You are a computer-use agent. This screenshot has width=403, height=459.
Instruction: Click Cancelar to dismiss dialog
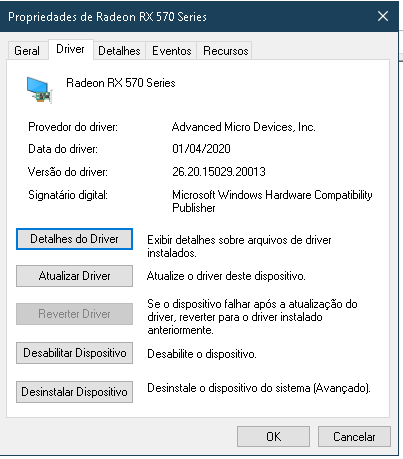pyautogui.click(x=354, y=437)
